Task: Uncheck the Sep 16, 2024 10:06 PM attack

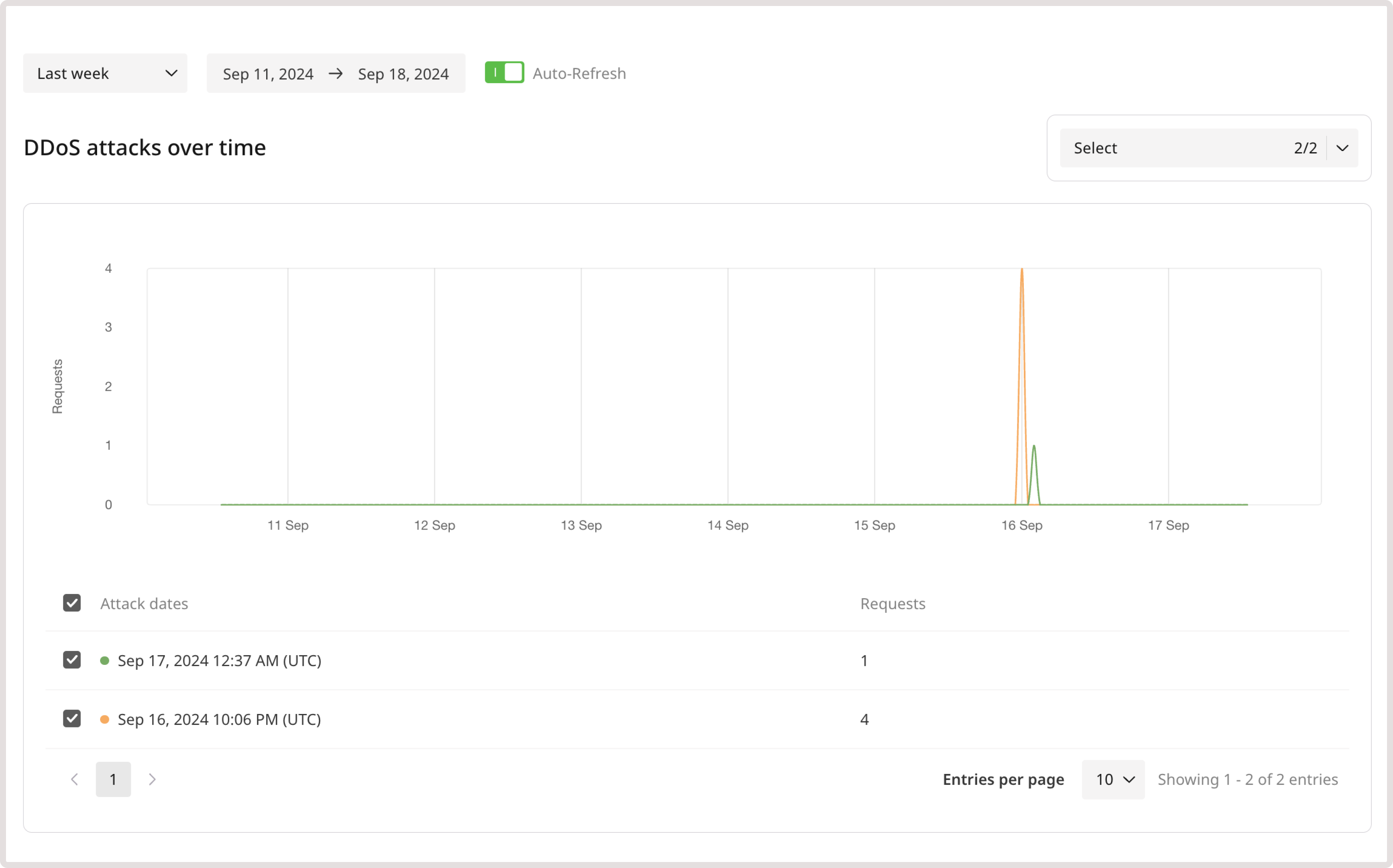Action: (x=72, y=719)
